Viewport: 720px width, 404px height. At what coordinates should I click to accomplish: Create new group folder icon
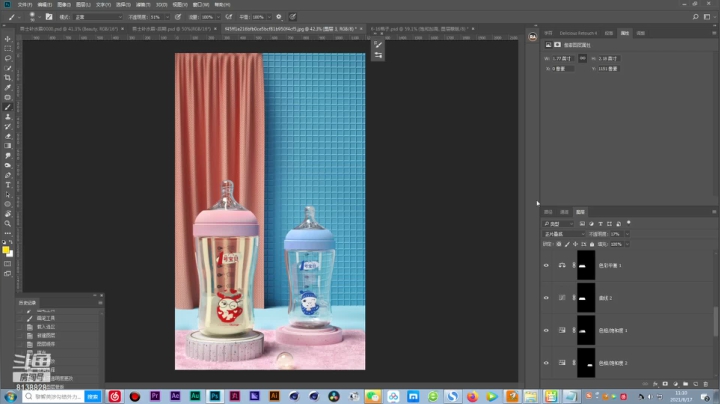(x=686, y=384)
